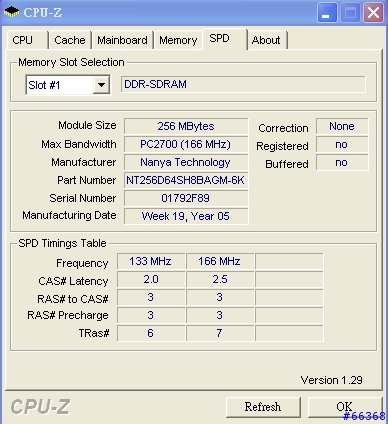The image size is (388, 424).
Task: Click the 133 MHz frequency cell
Action: [x=151, y=261]
